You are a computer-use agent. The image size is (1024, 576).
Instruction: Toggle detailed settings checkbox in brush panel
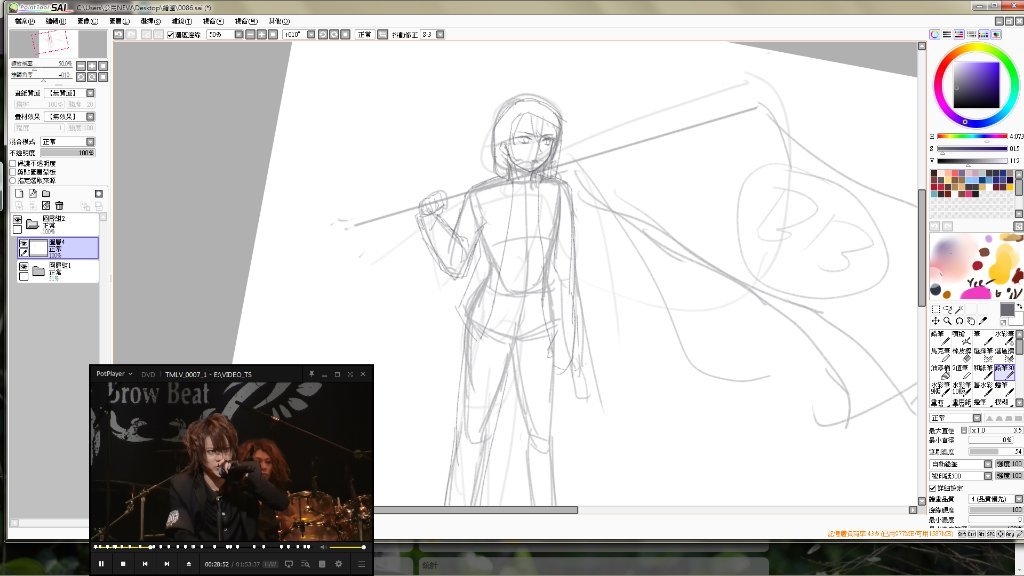pos(933,488)
